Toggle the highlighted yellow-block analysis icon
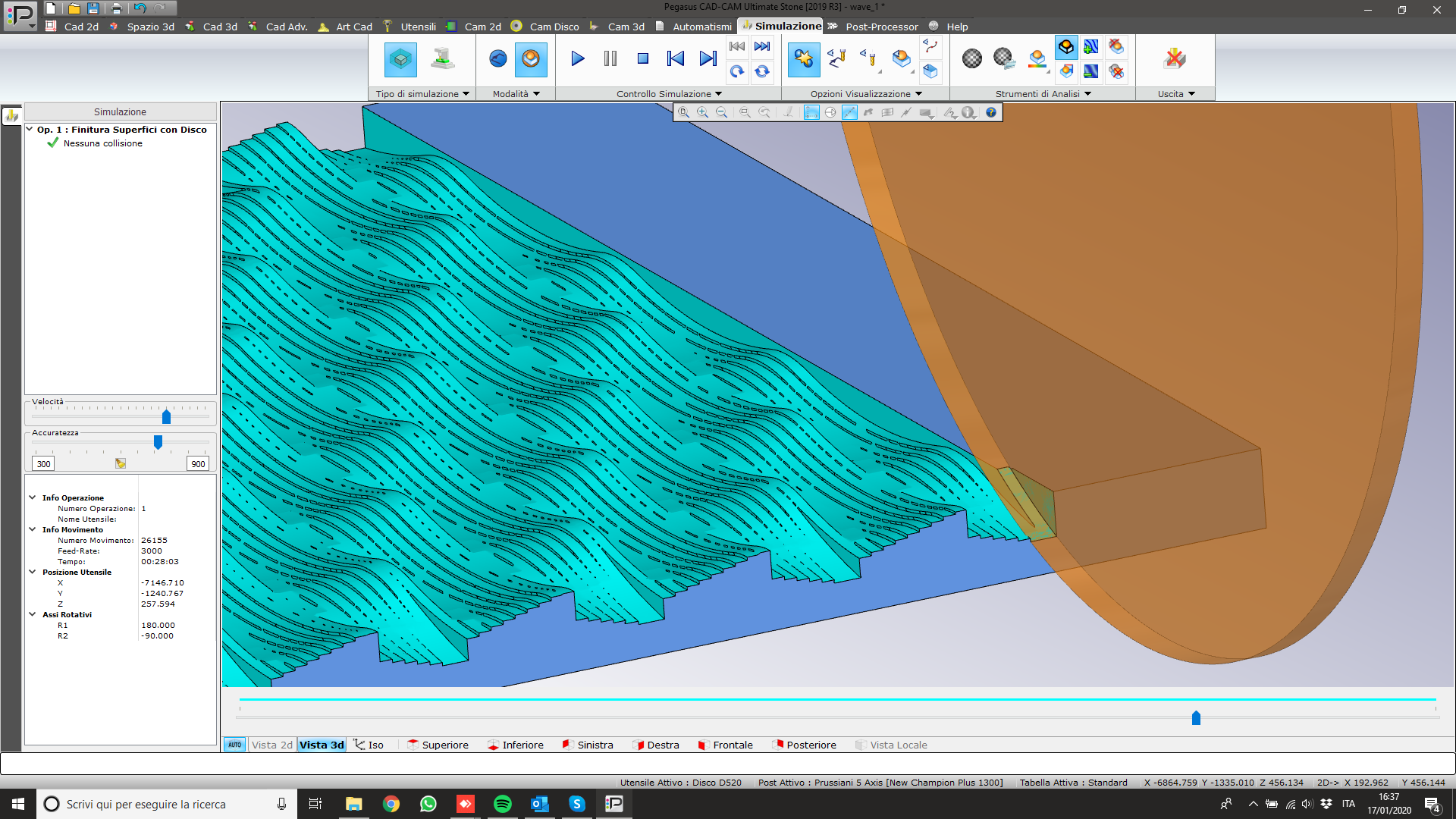 [1066, 47]
